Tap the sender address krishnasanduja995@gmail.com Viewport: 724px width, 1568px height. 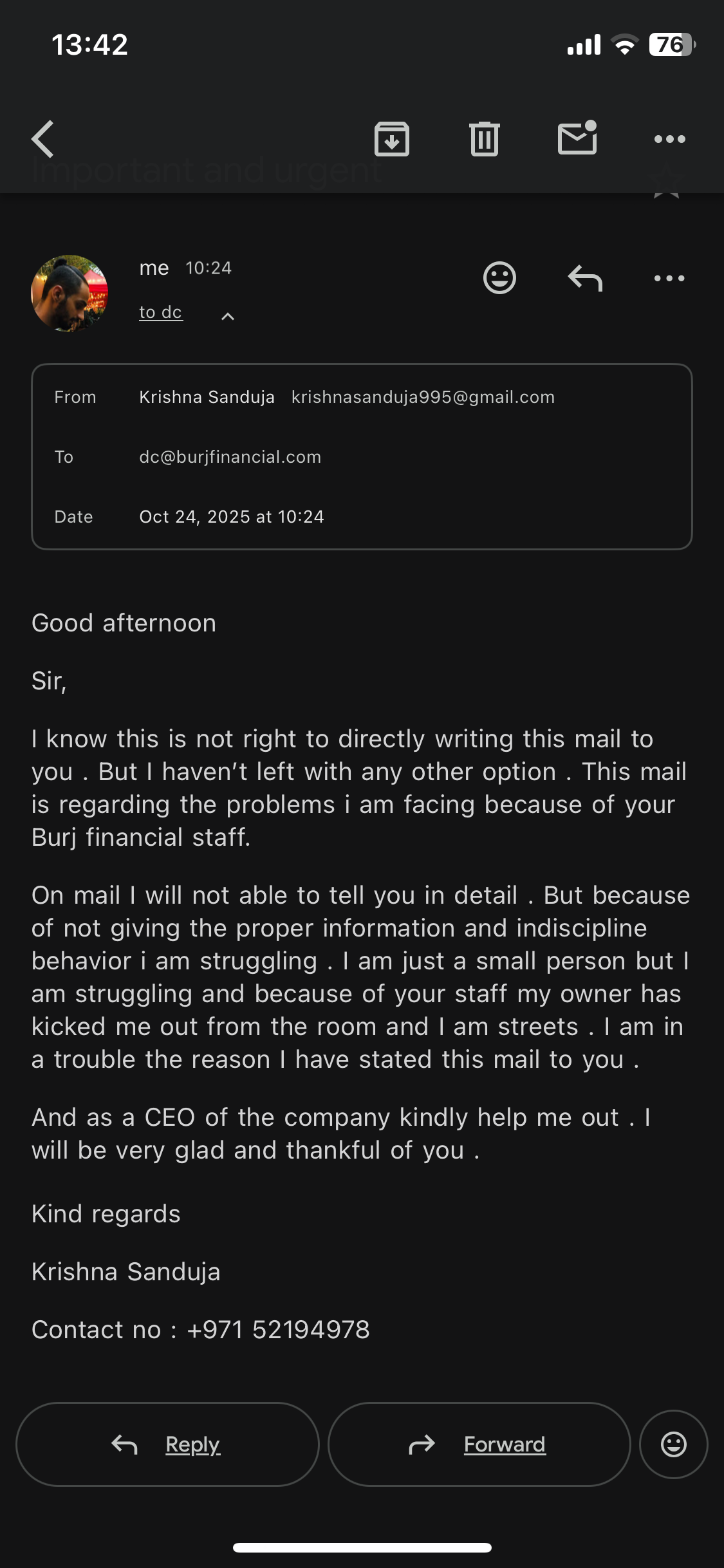pyautogui.click(x=423, y=397)
